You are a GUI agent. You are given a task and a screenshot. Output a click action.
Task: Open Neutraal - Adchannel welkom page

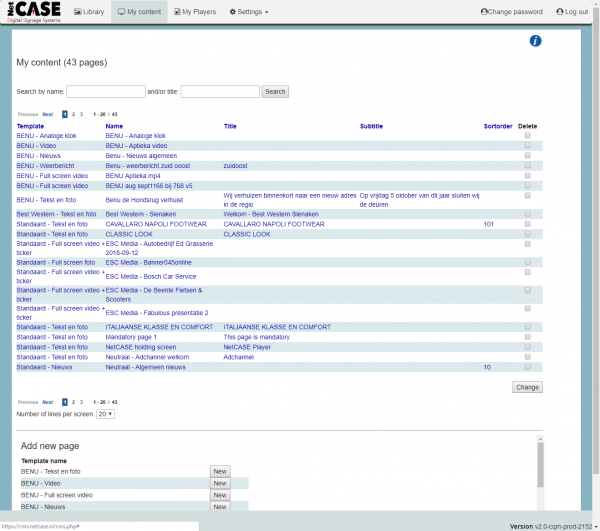coord(147,357)
